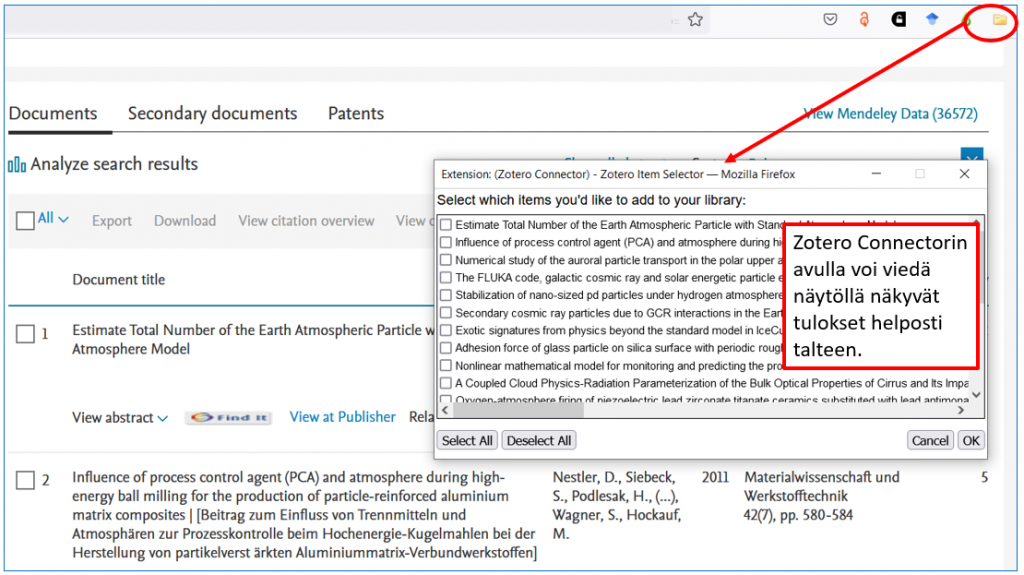Click the bookmark star icon in address bar
This screenshot has width=1024, height=575.
695,20
